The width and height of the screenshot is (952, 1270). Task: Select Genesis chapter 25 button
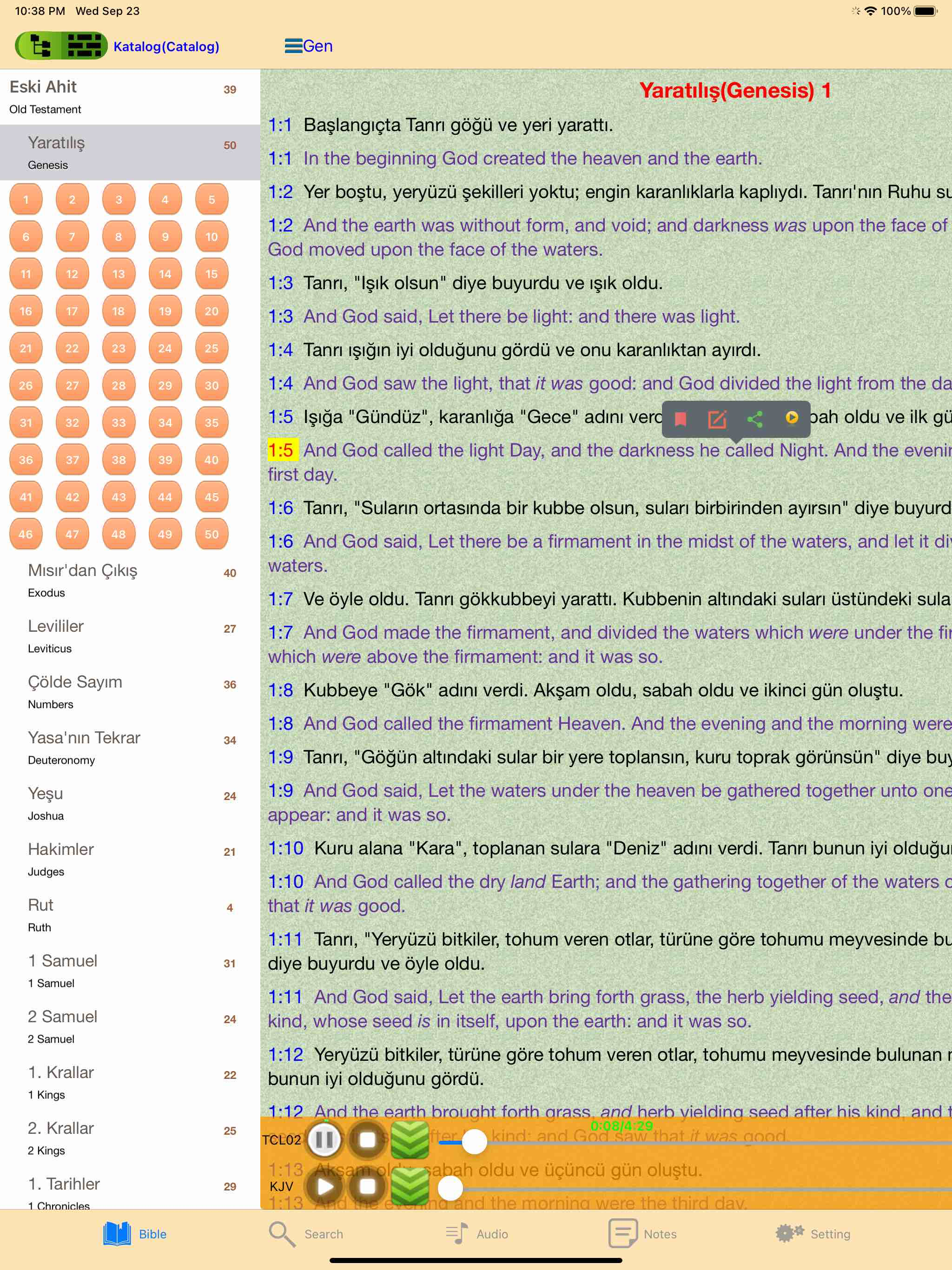tap(212, 348)
